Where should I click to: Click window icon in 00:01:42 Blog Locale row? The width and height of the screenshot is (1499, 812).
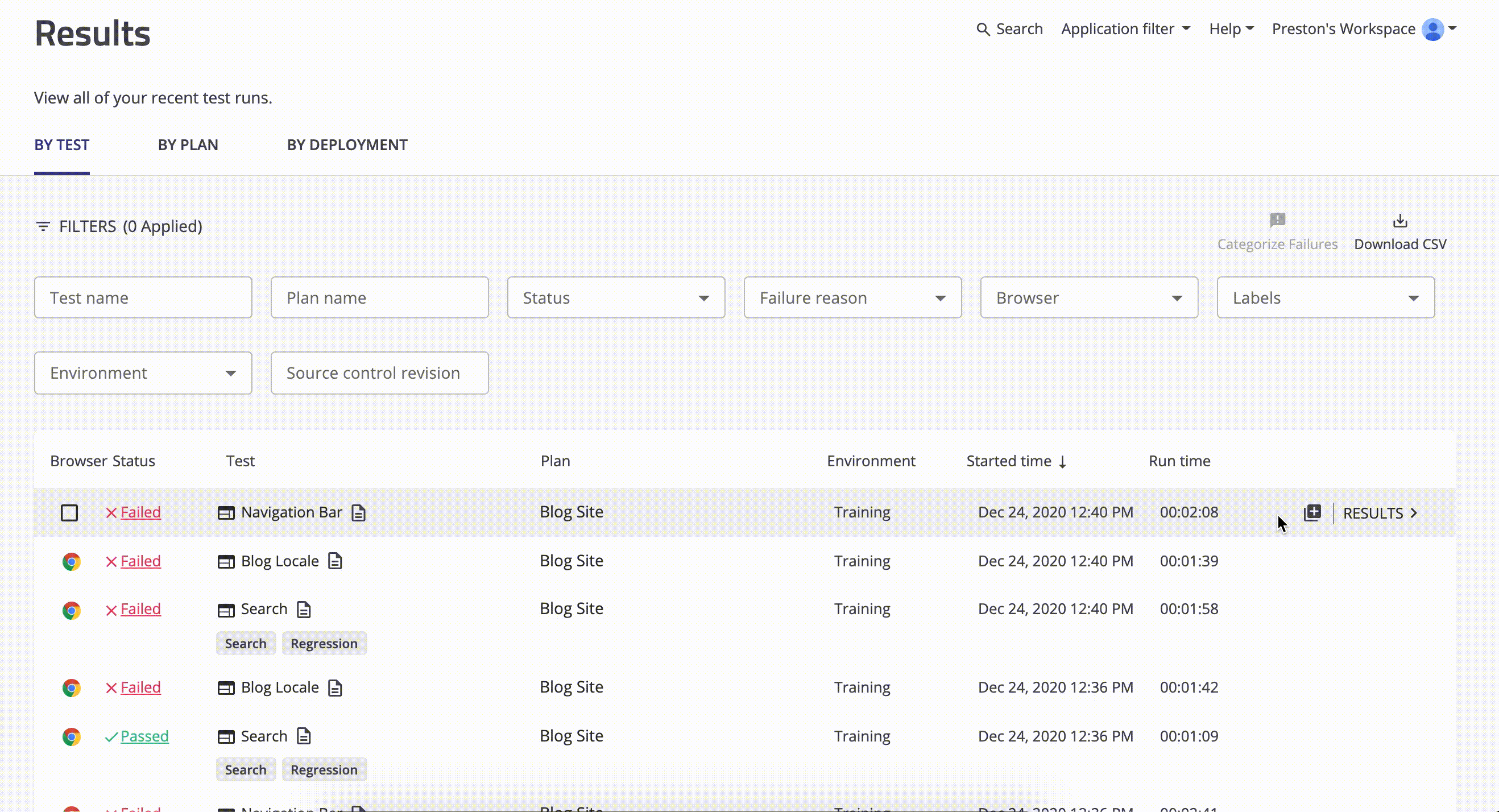226,688
